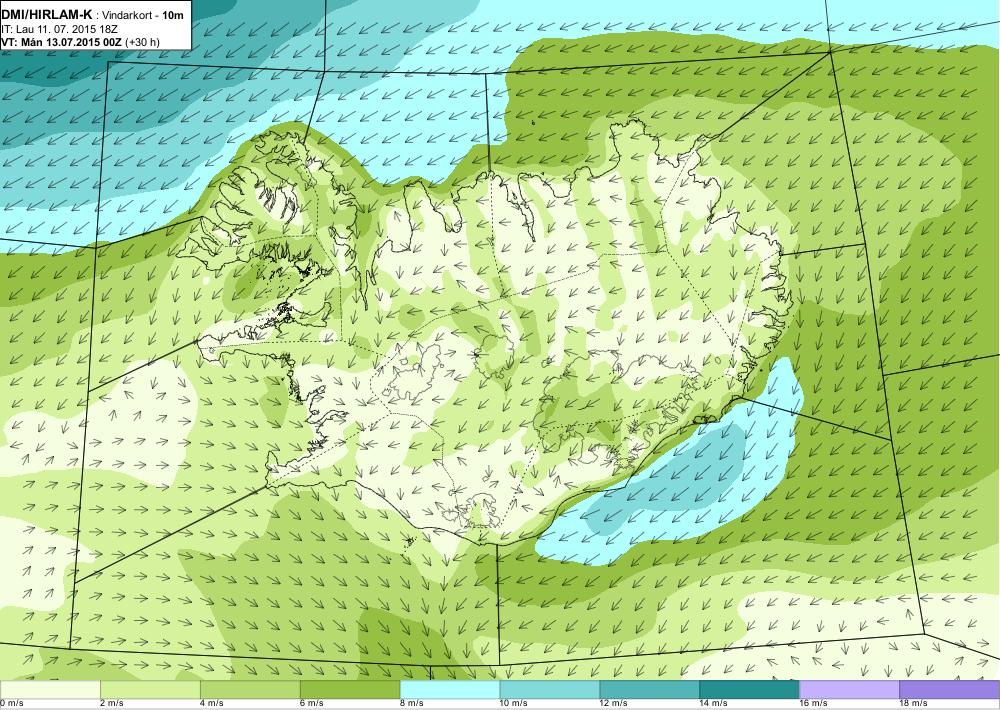Click the "(+30 h)" forecast offset text
The height and width of the screenshot is (710, 1000).
(143, 42)
